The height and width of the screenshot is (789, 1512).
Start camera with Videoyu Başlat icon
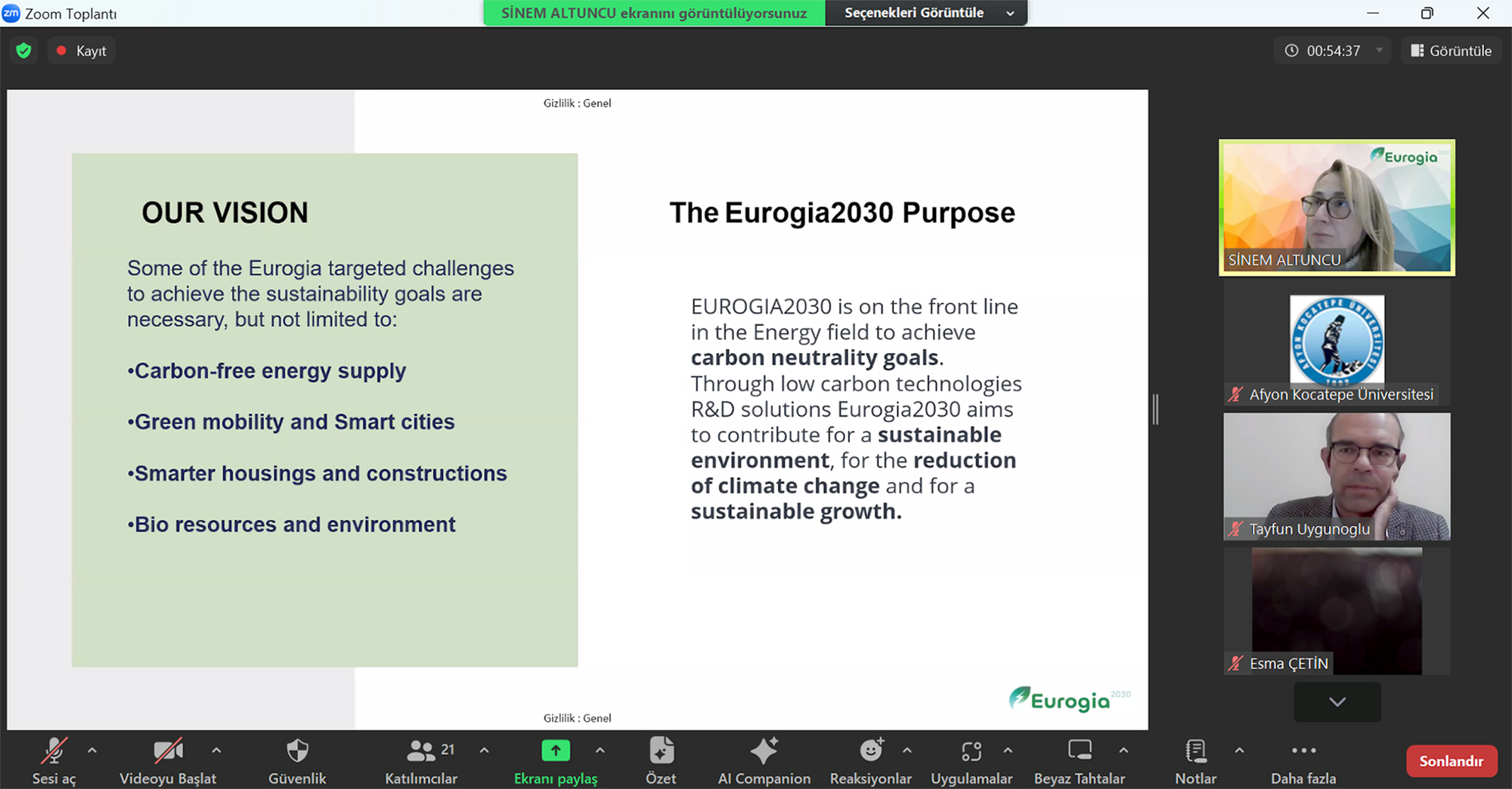point(168,750)
